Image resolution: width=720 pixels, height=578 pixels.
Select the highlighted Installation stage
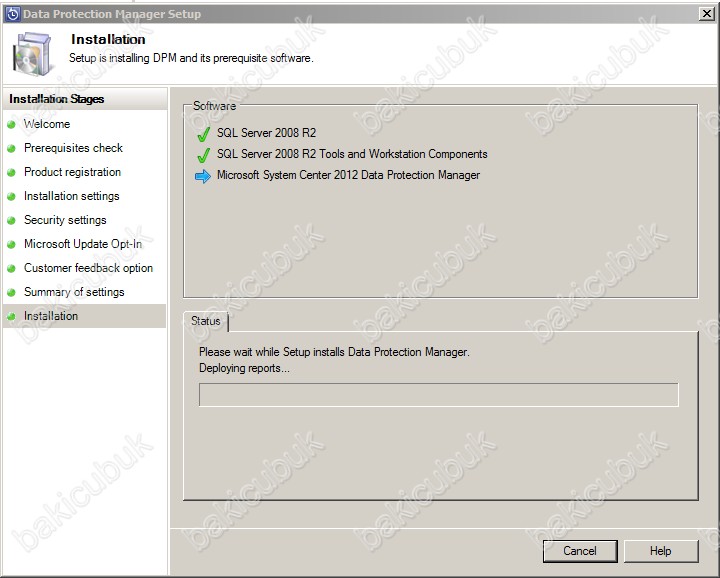84,316
